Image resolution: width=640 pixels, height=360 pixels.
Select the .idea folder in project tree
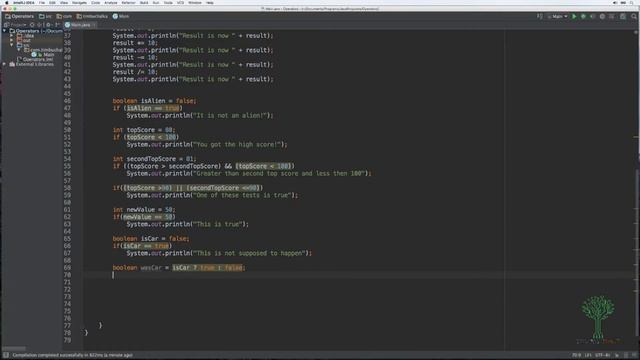[x=26, y=36]
